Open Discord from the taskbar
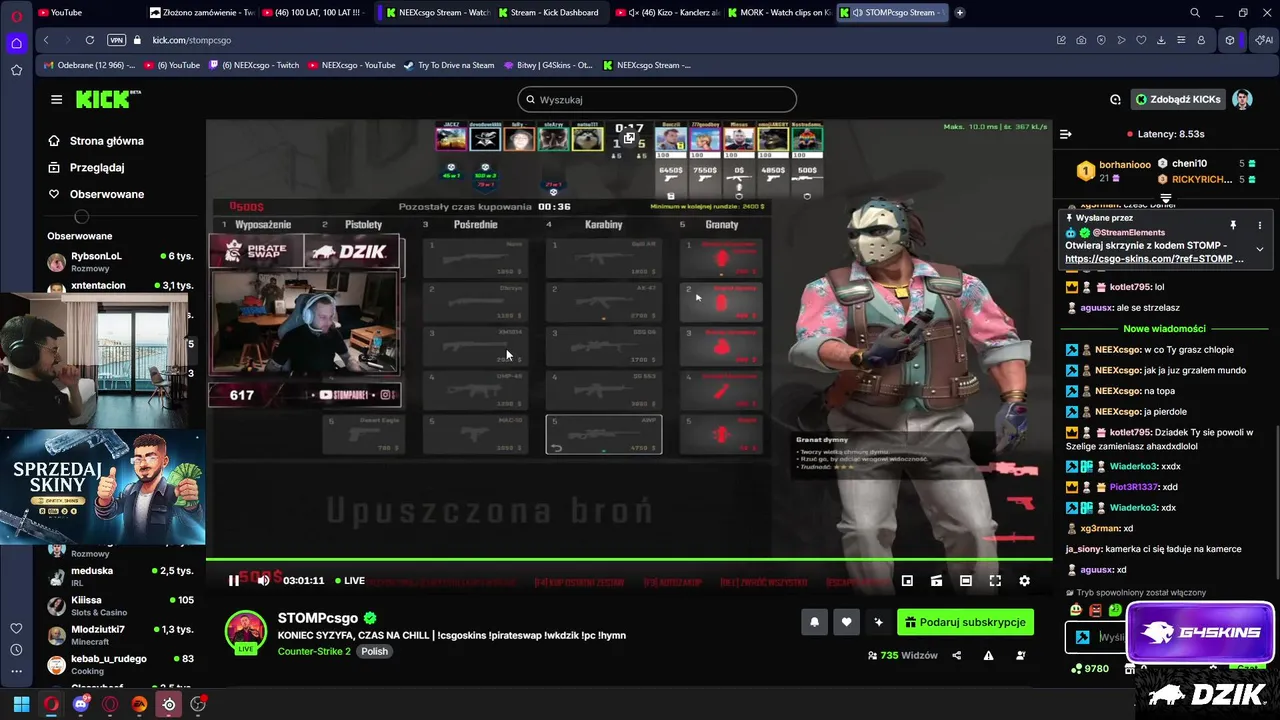 81,704
